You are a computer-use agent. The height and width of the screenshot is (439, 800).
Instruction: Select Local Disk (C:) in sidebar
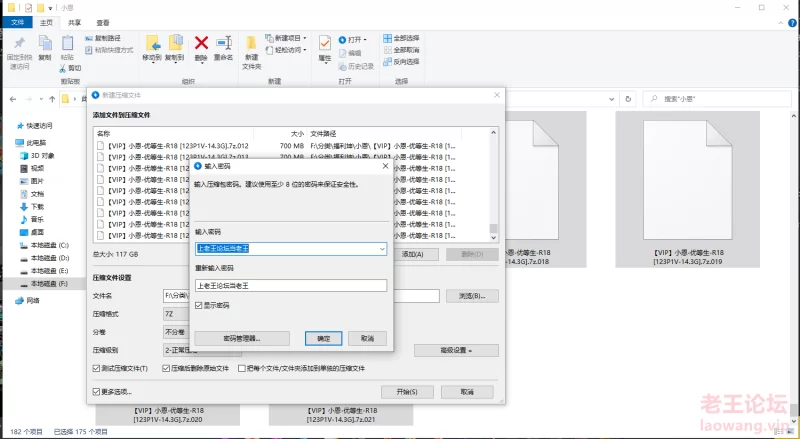pyautogui.click(x=44, y=245)
